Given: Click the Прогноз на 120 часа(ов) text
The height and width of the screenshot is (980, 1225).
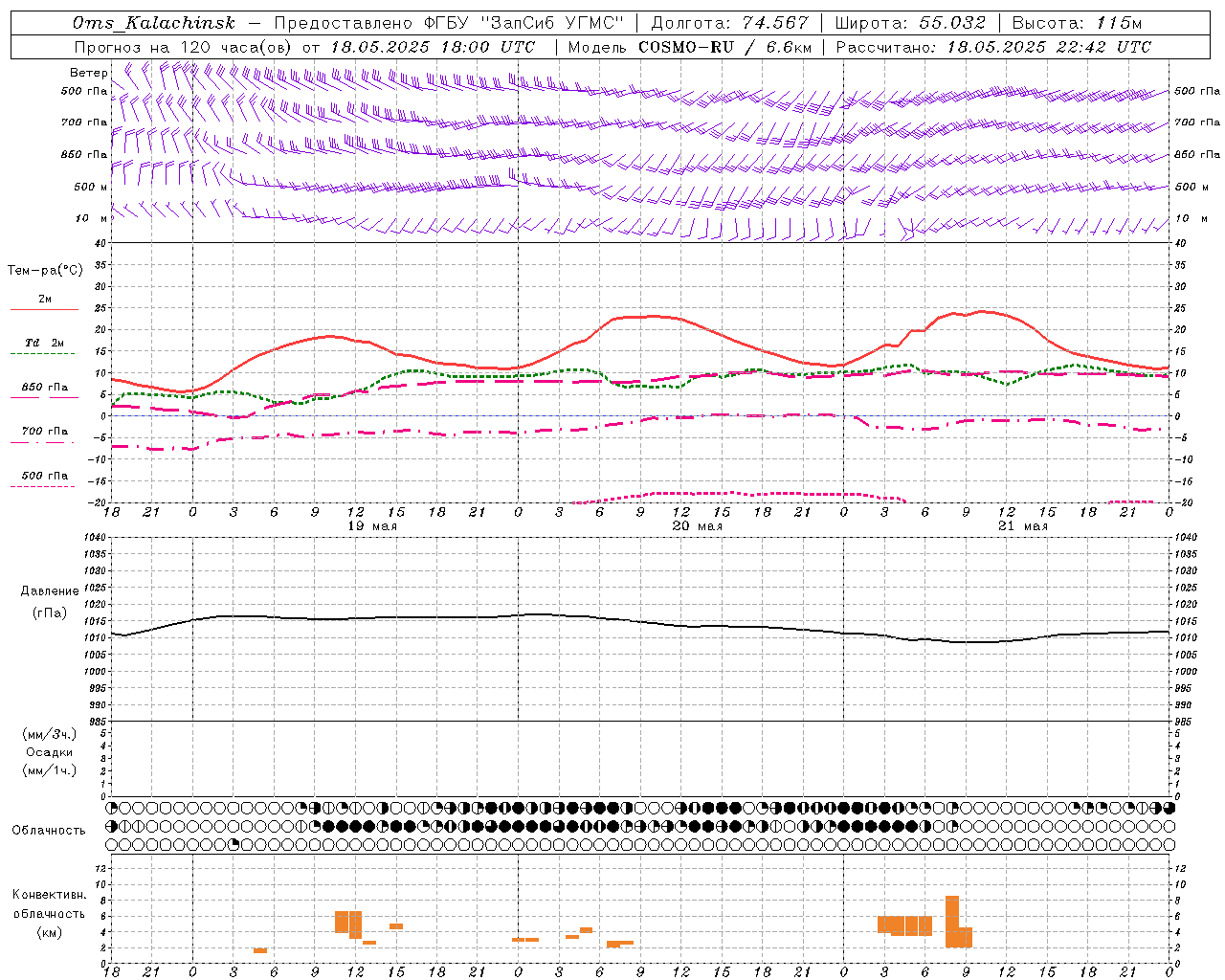Looking at the screenshot, I should tap(185, 47).
